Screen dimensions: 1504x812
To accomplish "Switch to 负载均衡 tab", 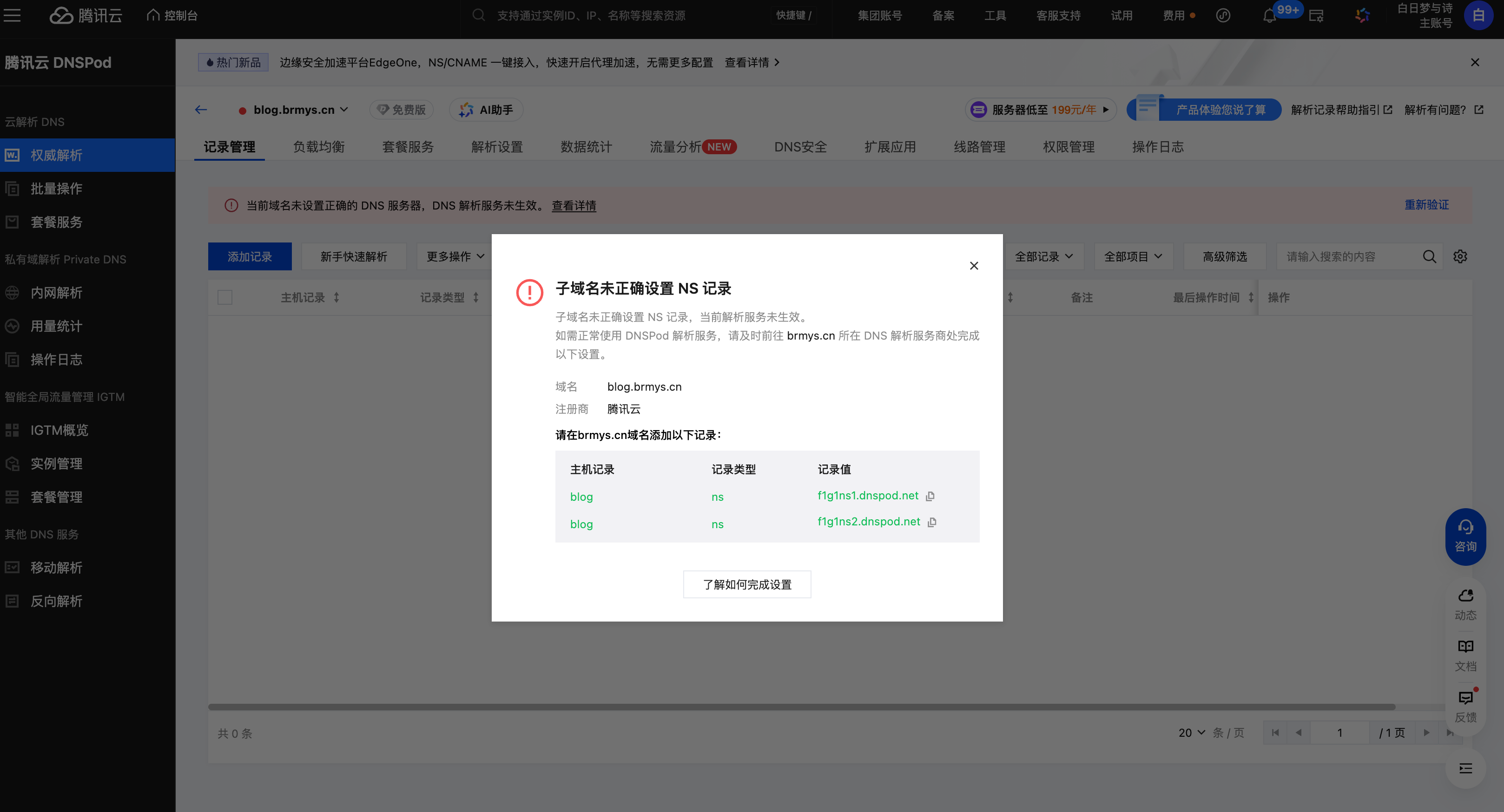I will [319, 146].
